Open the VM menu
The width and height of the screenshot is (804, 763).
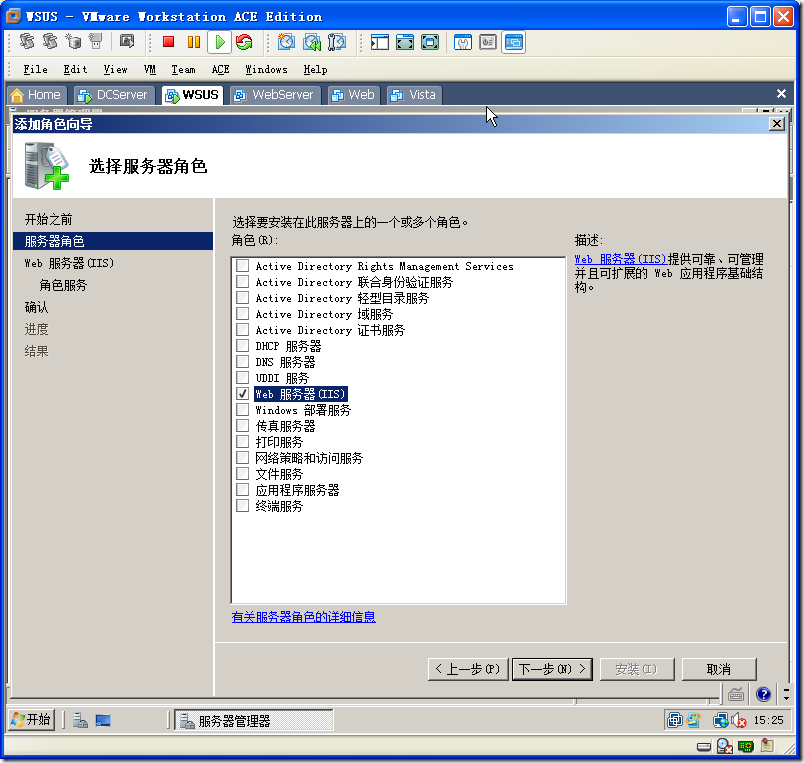click(x=150, y=69)
